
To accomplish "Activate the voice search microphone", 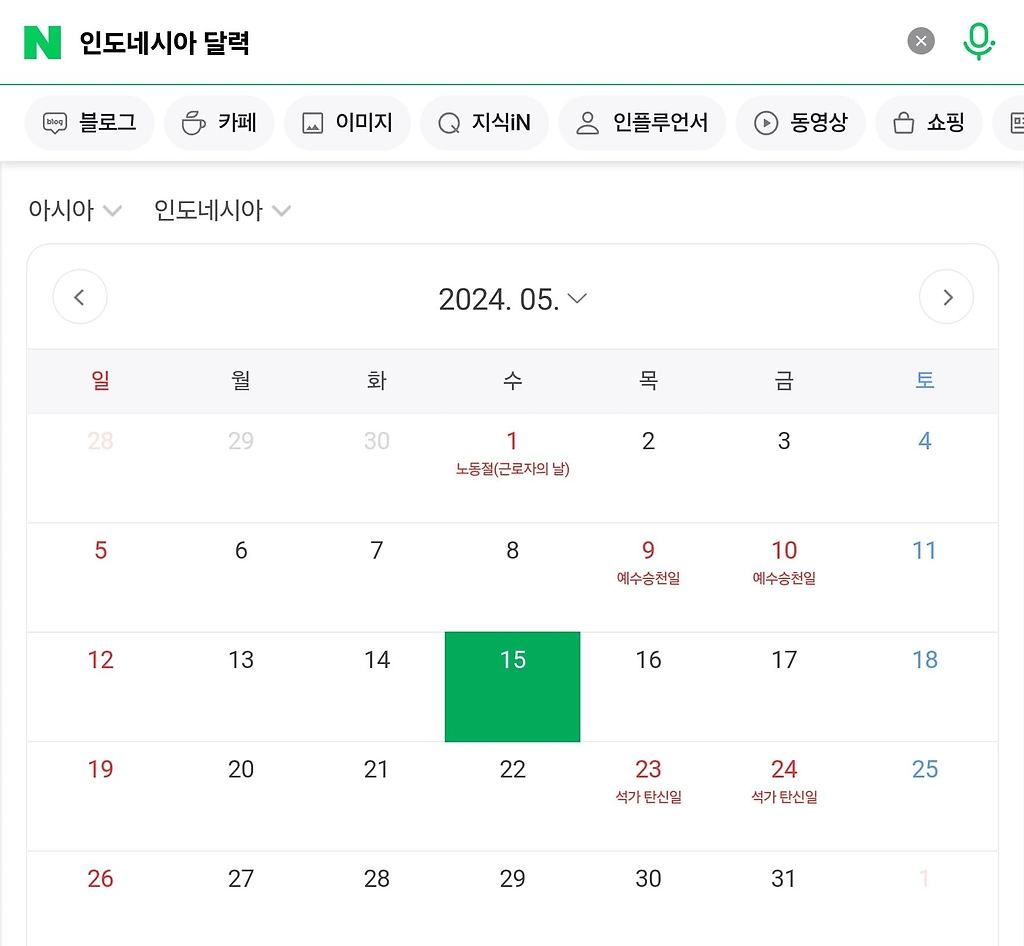I will pos(979,41).
